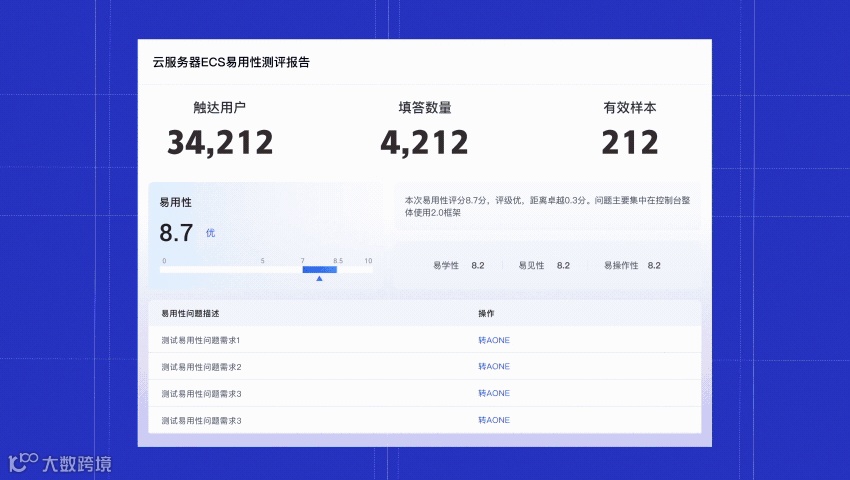Click the 有效样本 label
This screenshot has height=480, width=850.
(630, 107)
